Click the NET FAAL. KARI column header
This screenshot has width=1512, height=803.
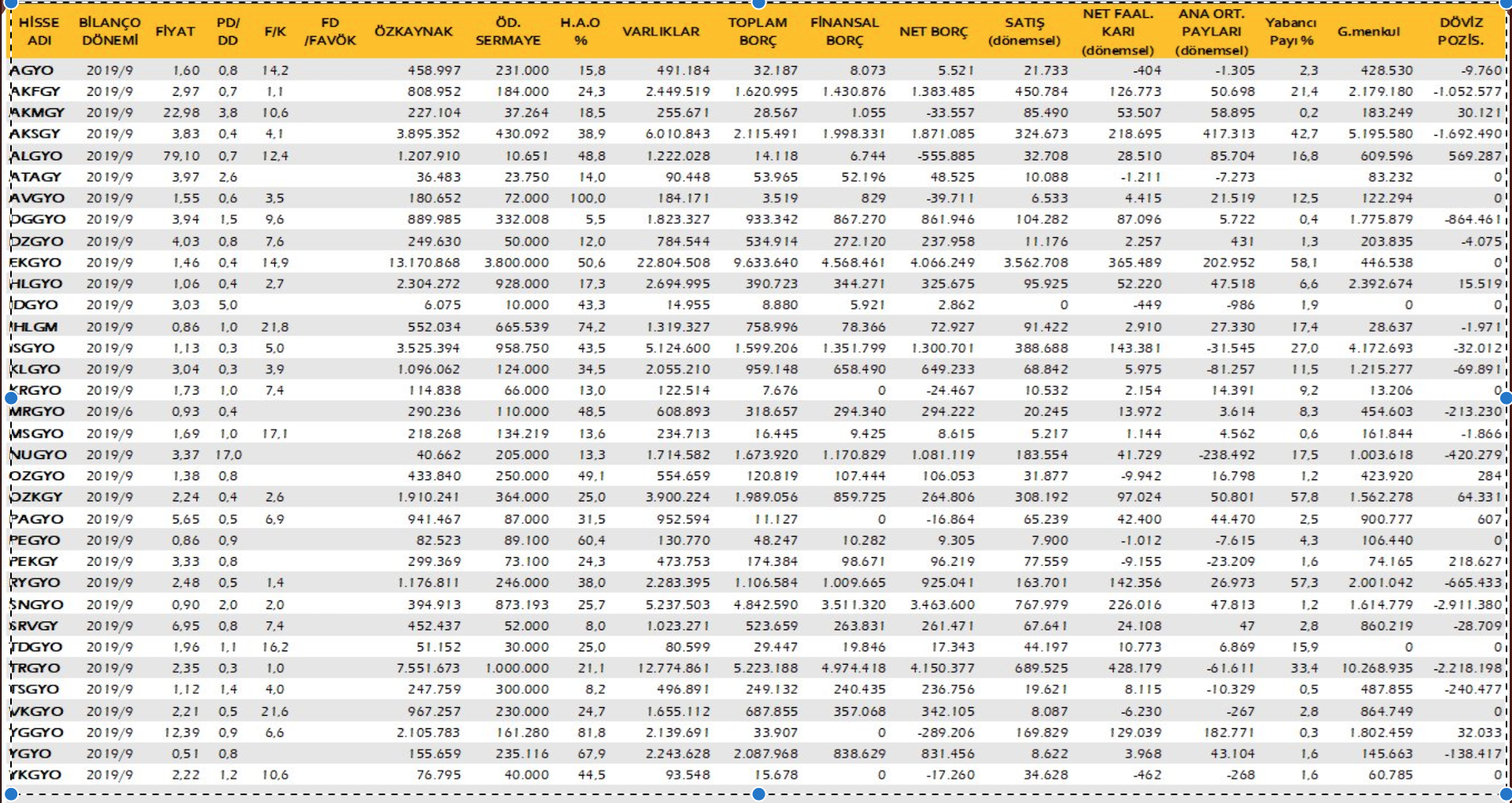(x=1117, y=31)
